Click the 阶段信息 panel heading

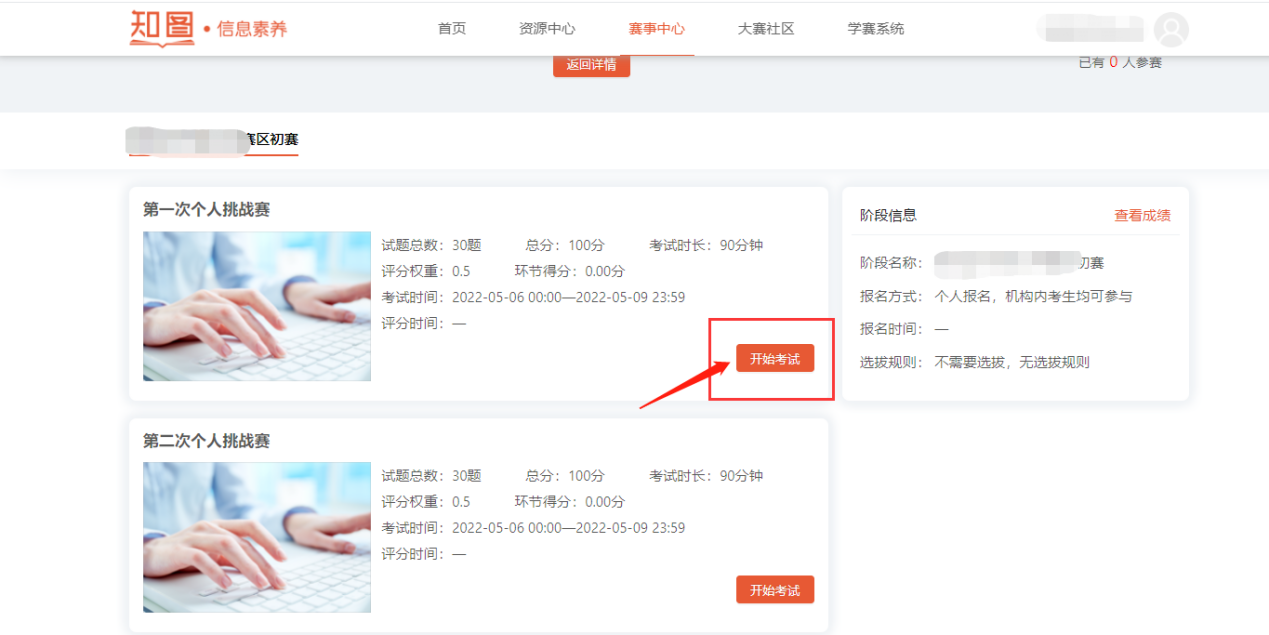click(888, 215)
